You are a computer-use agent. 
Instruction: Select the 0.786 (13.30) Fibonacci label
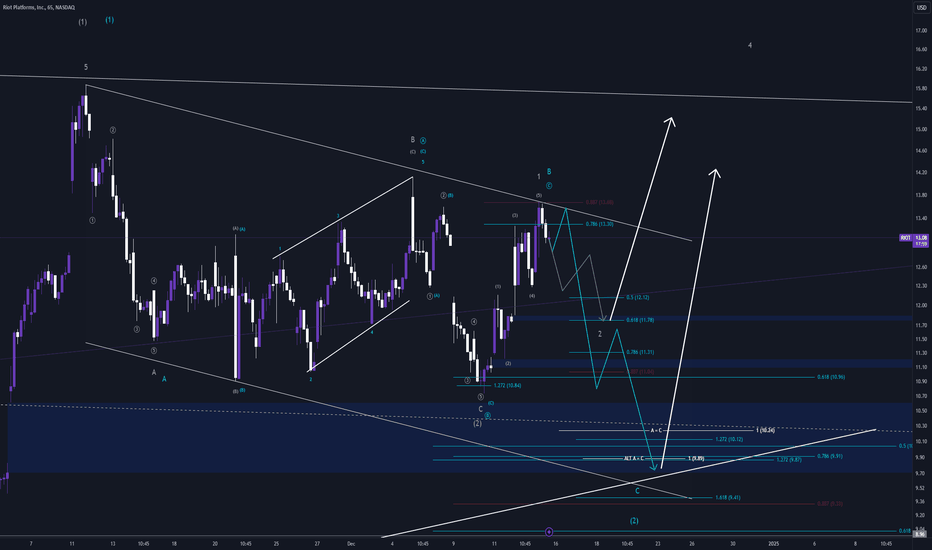point(599,224)
